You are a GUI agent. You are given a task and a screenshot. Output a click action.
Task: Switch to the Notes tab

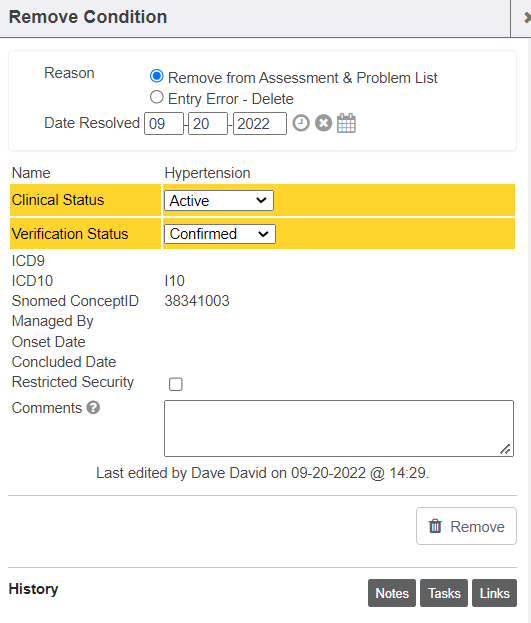[392, 593]
